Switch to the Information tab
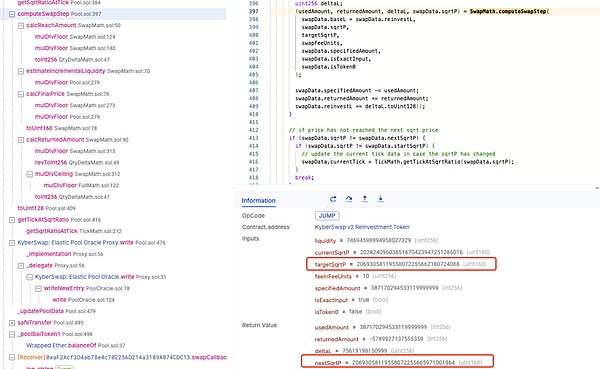This screenshot has width=600, height=369. [x=258, y=201]
